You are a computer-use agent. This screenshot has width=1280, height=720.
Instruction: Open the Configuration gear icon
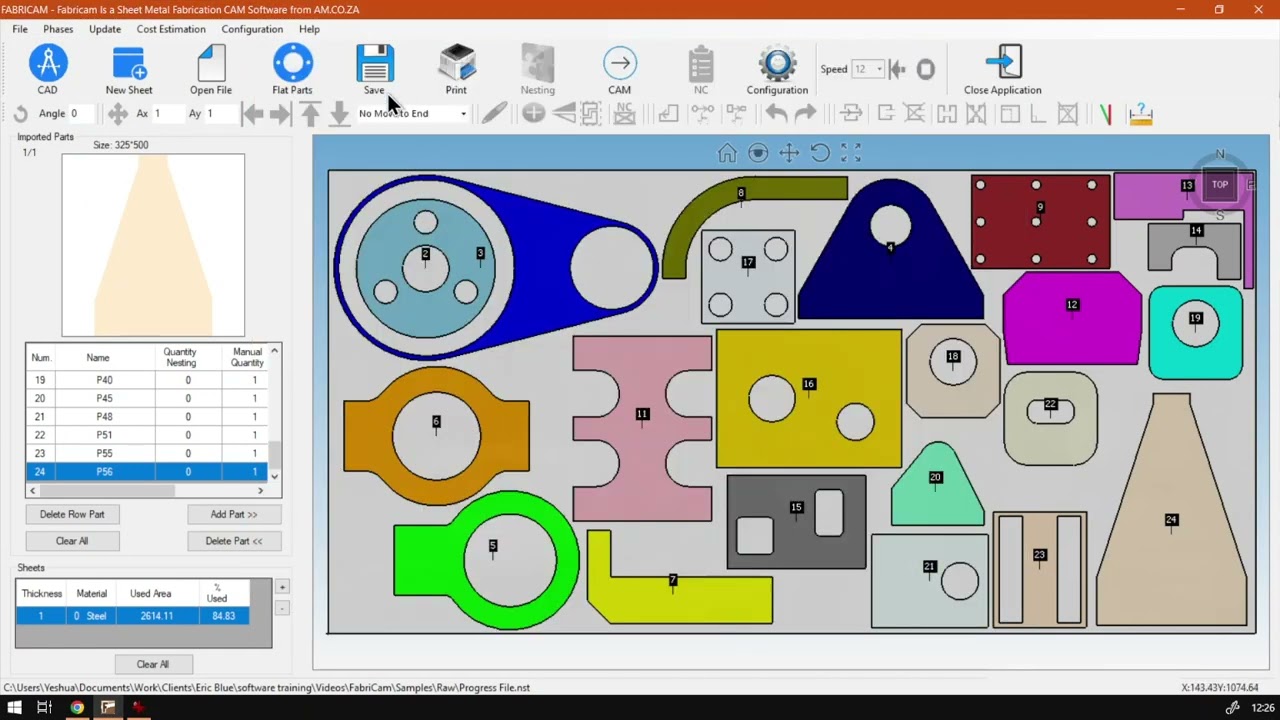(777, 64)
